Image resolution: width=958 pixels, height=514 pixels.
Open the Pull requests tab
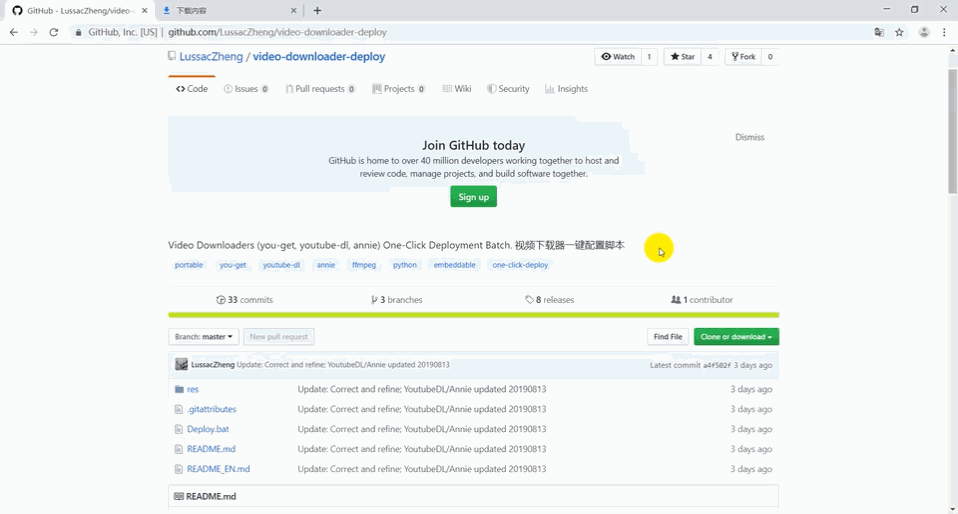click(x=320, y=89)
